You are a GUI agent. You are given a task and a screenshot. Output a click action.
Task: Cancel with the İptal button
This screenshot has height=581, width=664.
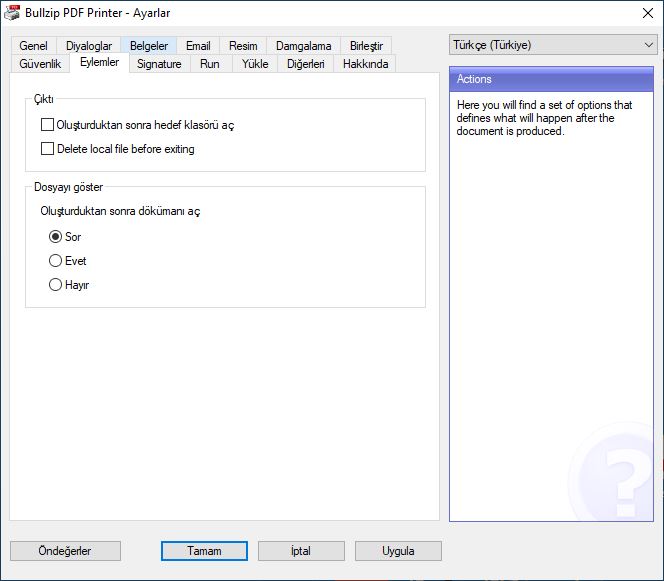(301, 551)
